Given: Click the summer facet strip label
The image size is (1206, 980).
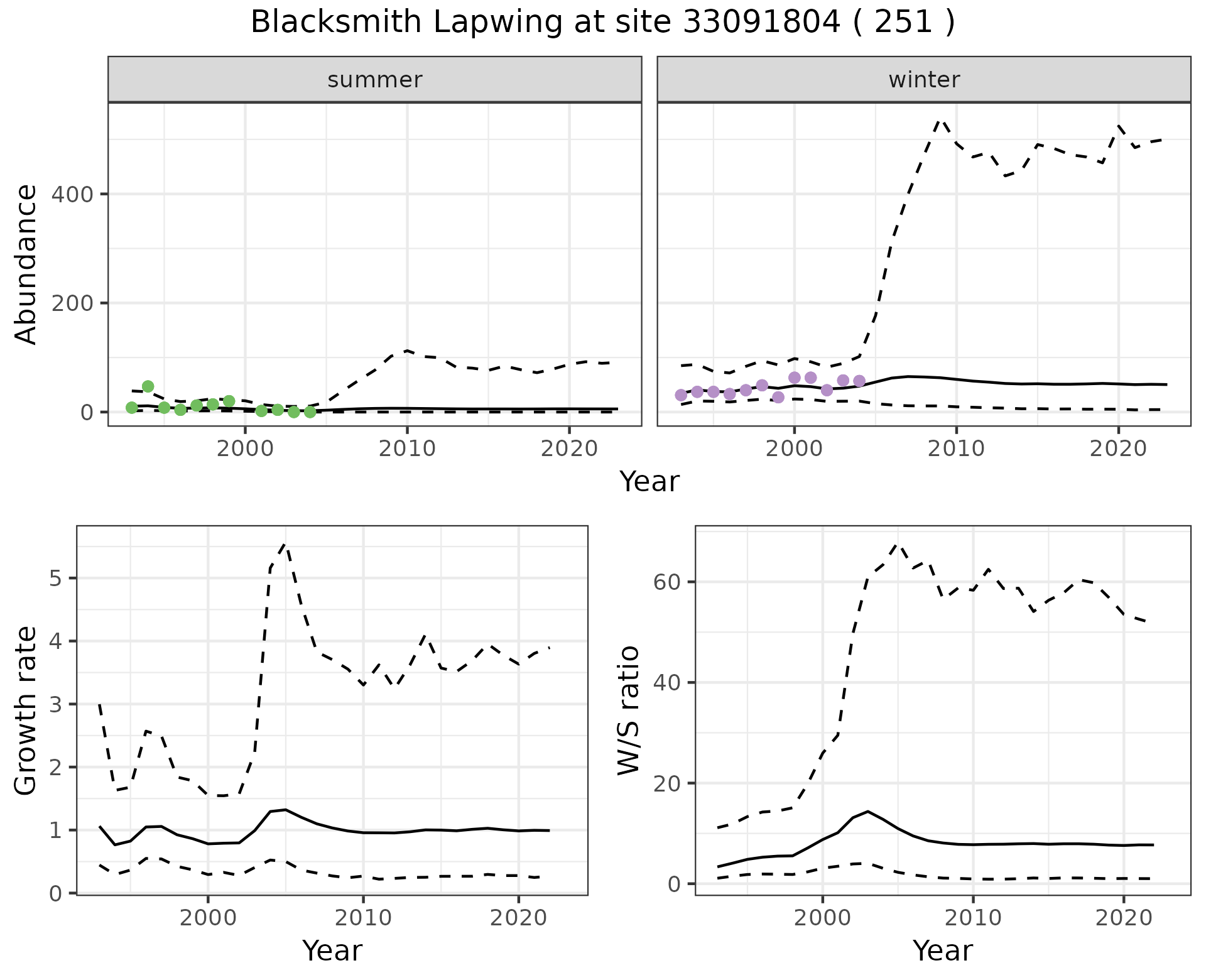Looking at the screenshot, I should pyautogui.click(x=374, y=80).
